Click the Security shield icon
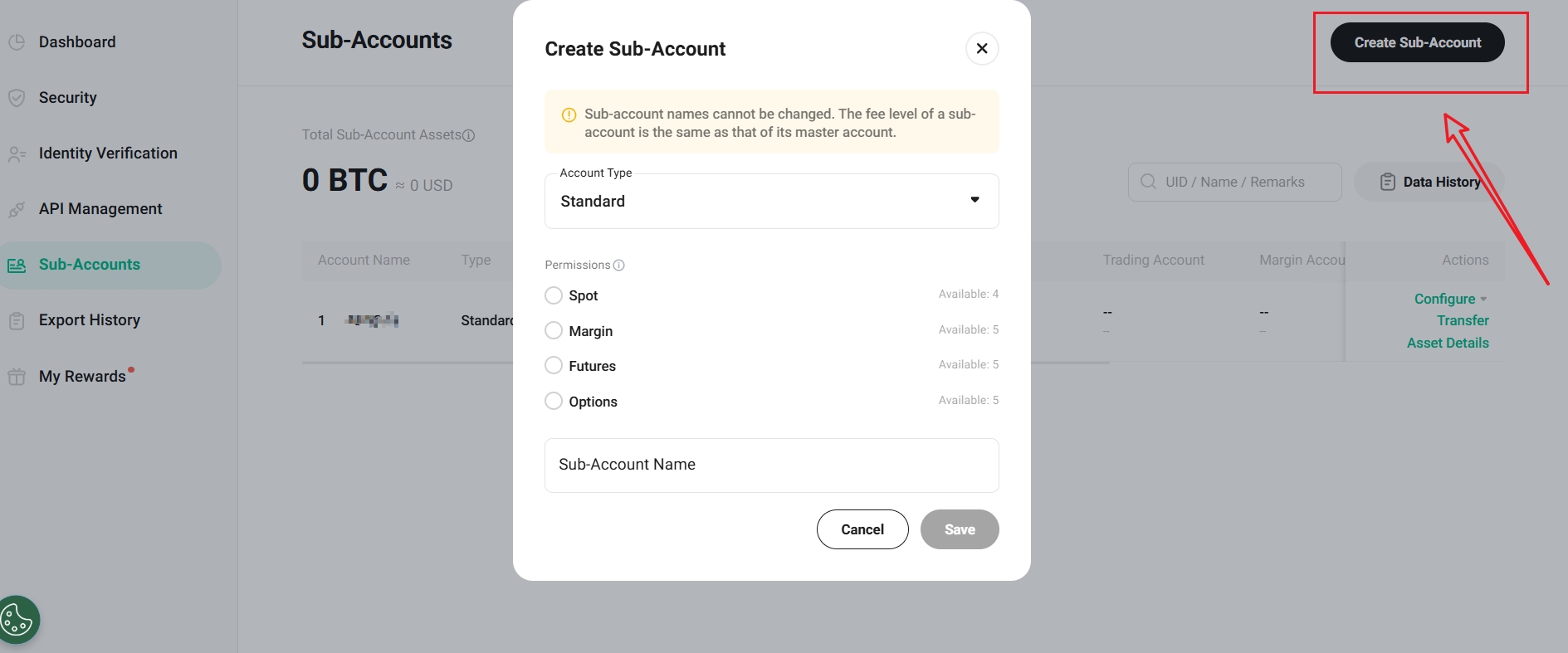The height and width of the screenshot is (653, 1568). pos(17,98)
